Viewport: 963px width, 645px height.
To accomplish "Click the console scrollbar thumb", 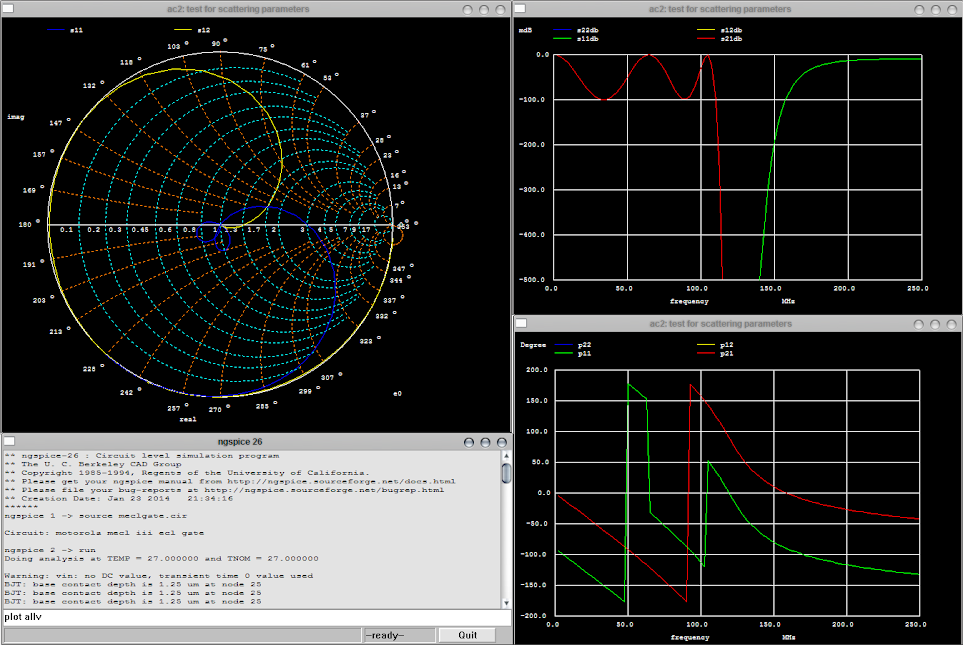I will 507,474.
